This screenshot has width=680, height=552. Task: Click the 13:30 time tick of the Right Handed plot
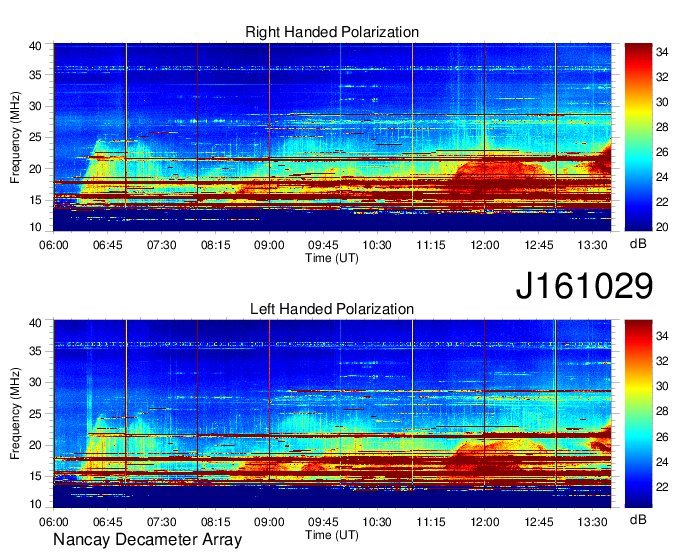(592, 245)
